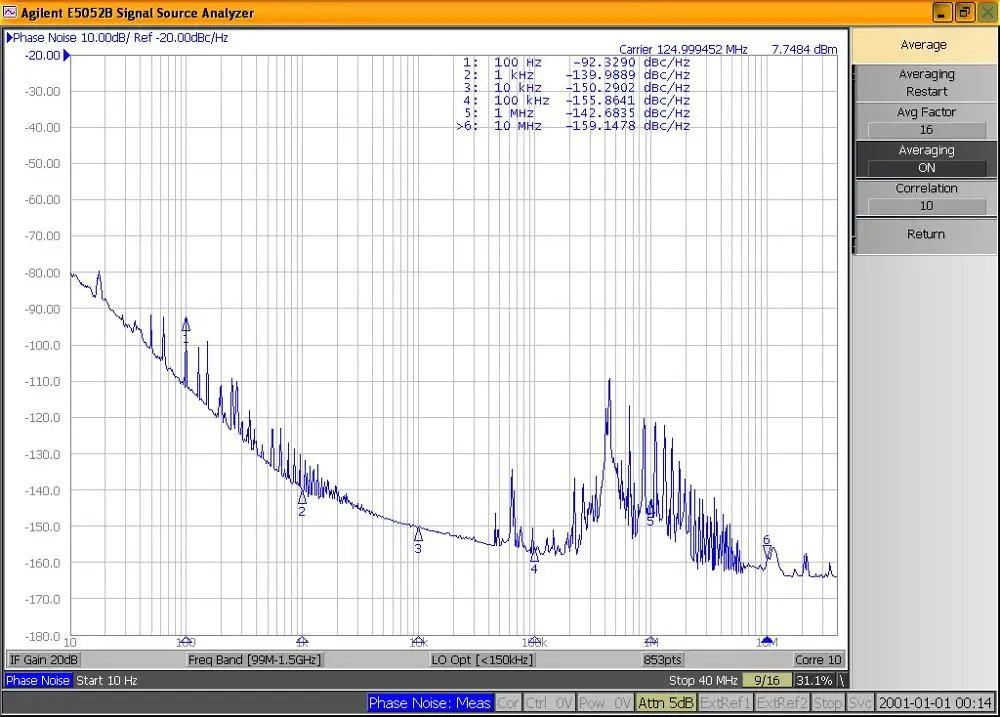Click the Corre 10 indicator
The height and width of the screenshot is (717, 1000).
click(x=818, y=660)
